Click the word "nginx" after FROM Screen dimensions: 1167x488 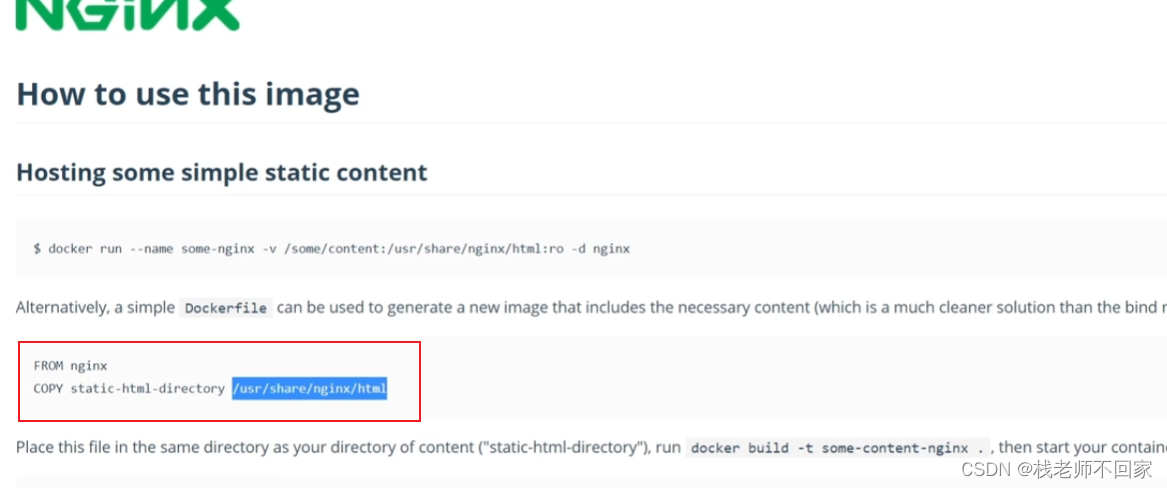(x=89, y=366)
